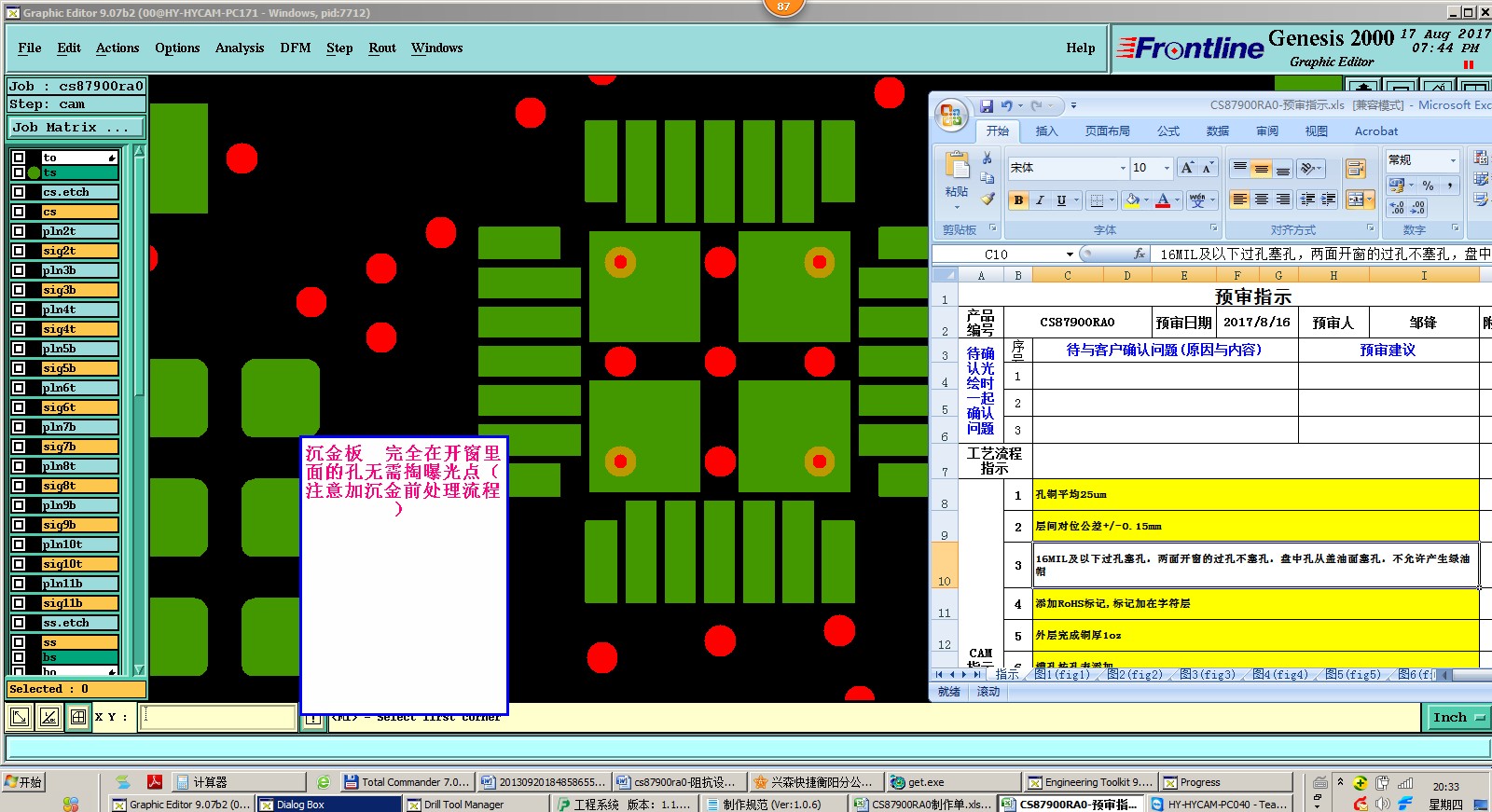Screen dimensions: 1492x812
Task: Open number format dropdown 常规
Action: pos(1452,160)
